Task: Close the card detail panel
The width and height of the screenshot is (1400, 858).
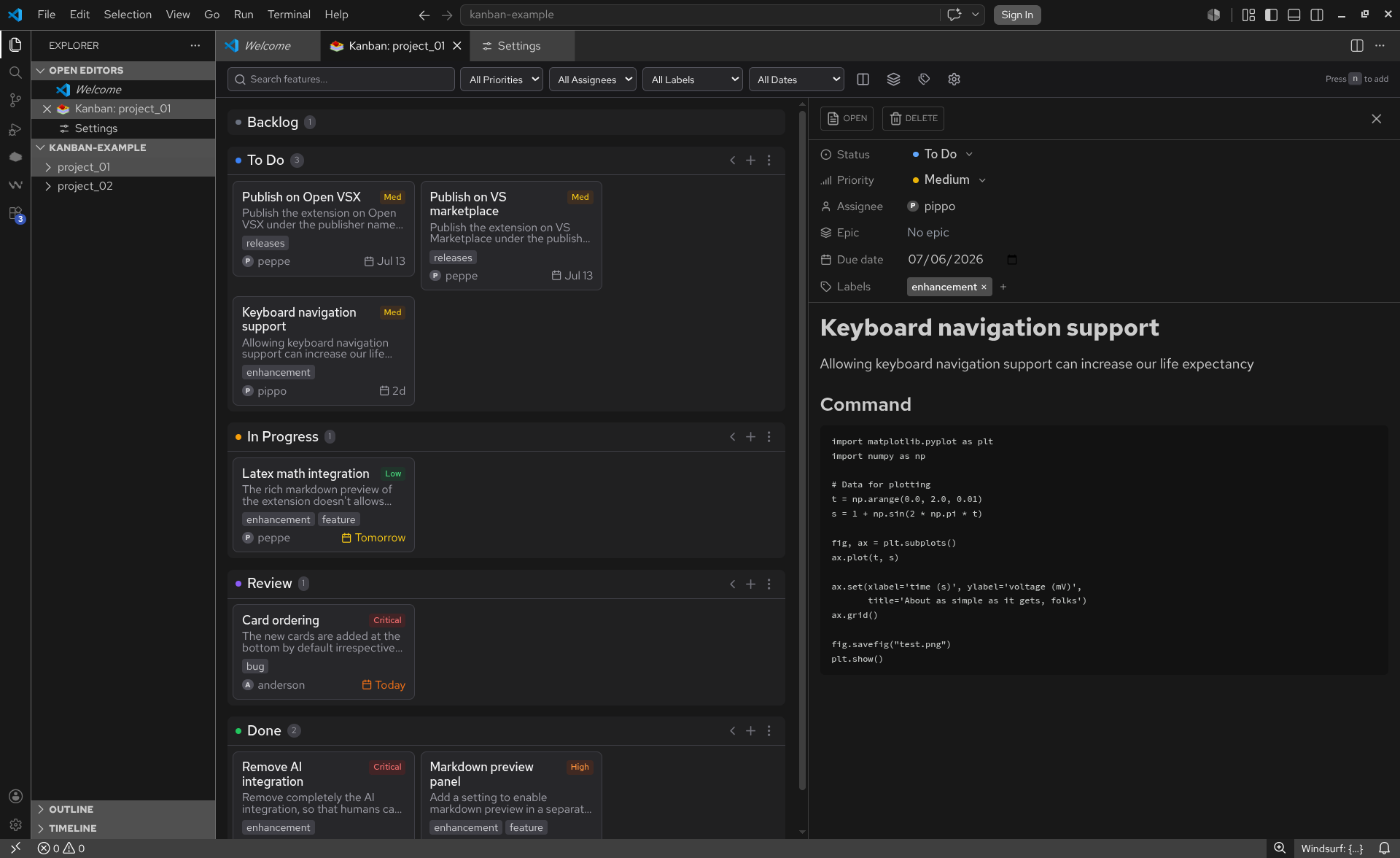Action: [x=1376, y=119]
